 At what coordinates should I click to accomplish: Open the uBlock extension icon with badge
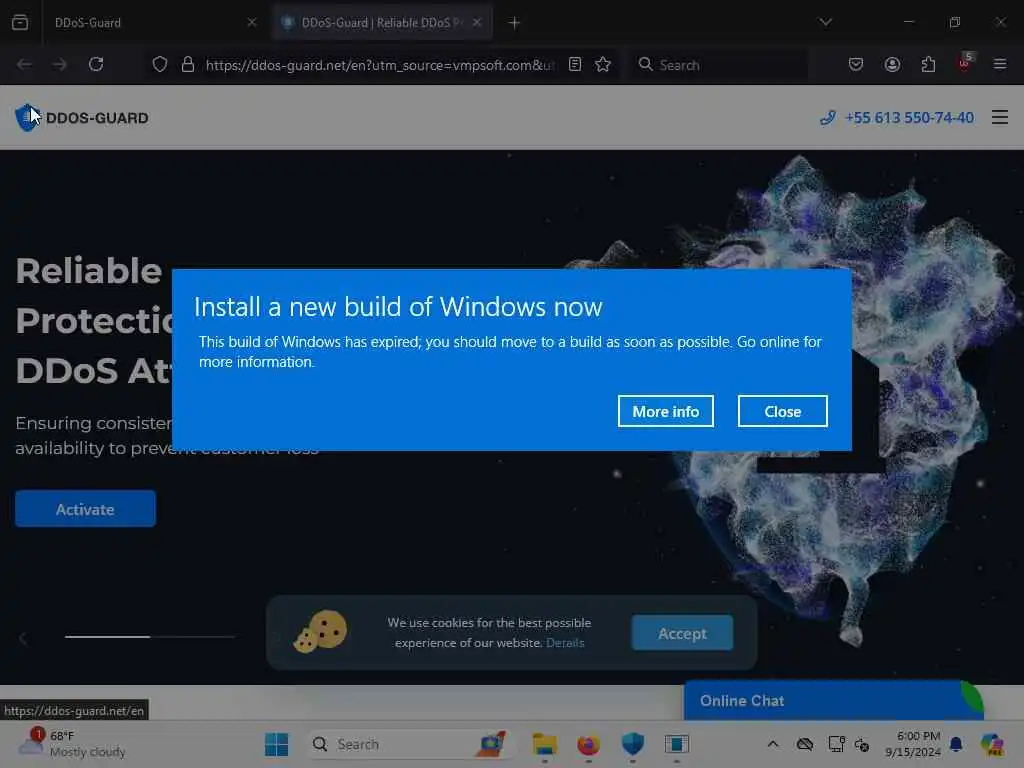pyautogui.click(x=965, y=63)
